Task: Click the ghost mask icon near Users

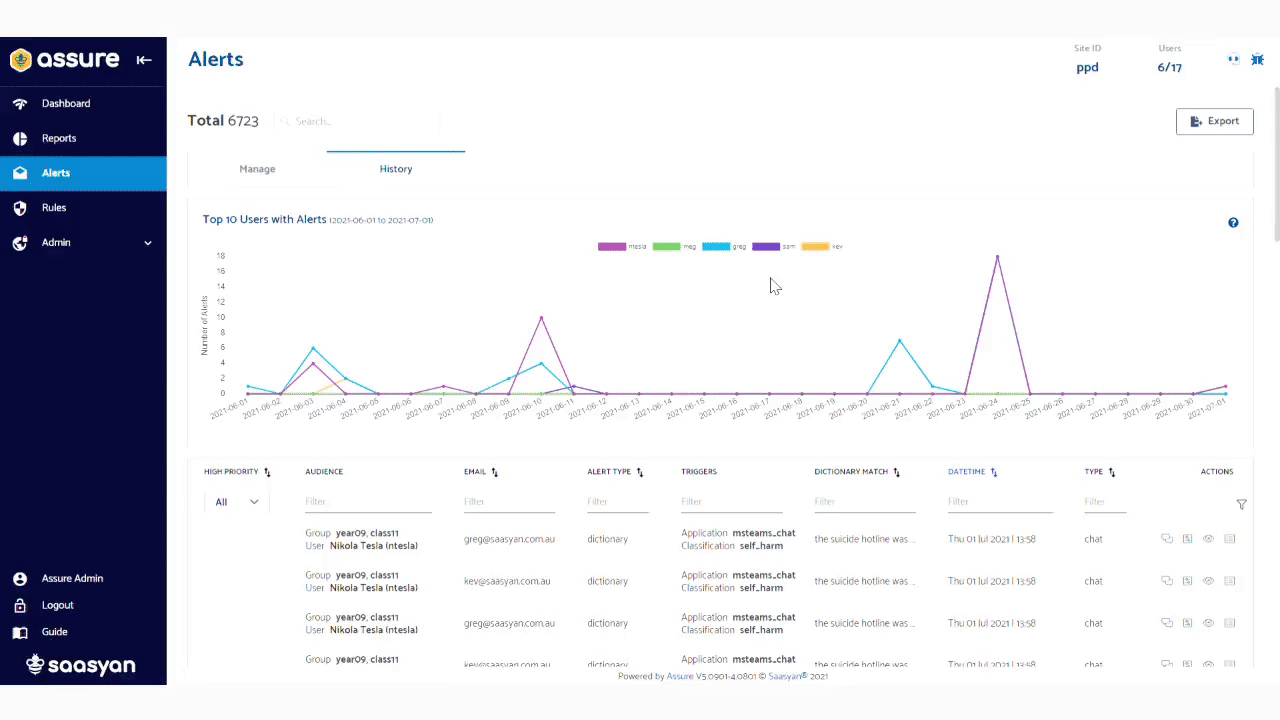Action: click(x=1233, y=60)
